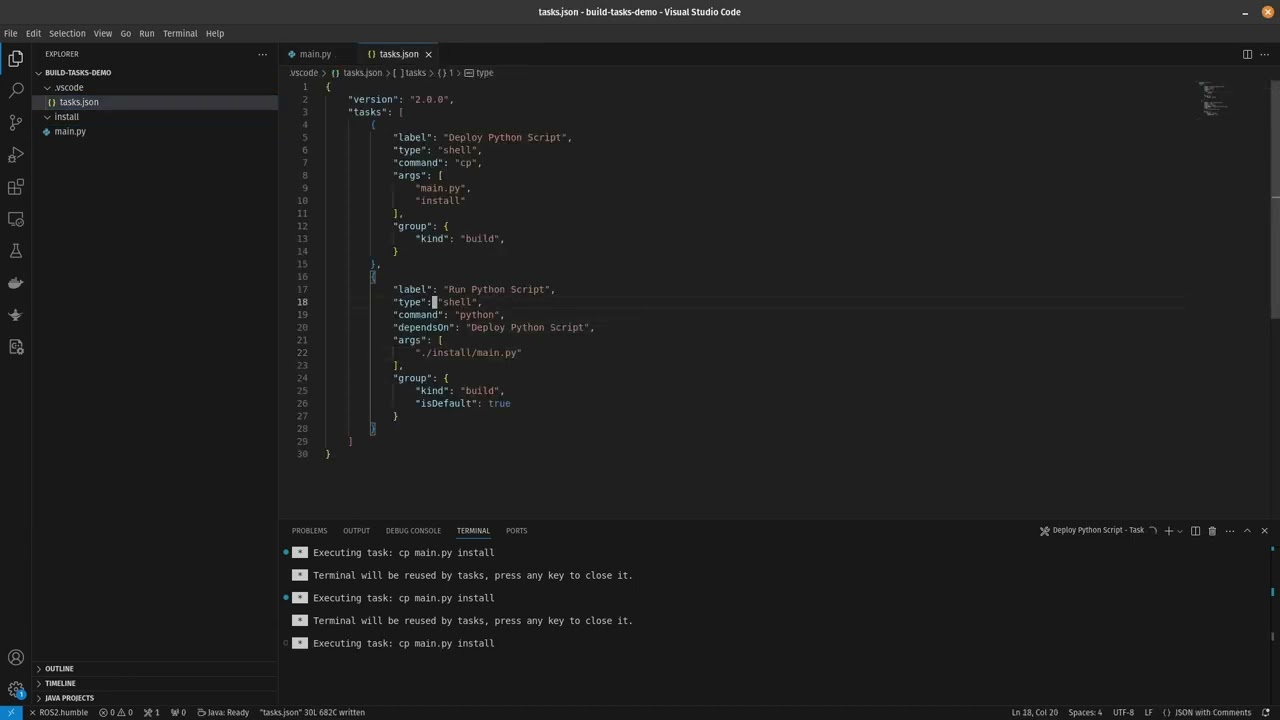Open the Manage gear icon

(x=16, y=690)
